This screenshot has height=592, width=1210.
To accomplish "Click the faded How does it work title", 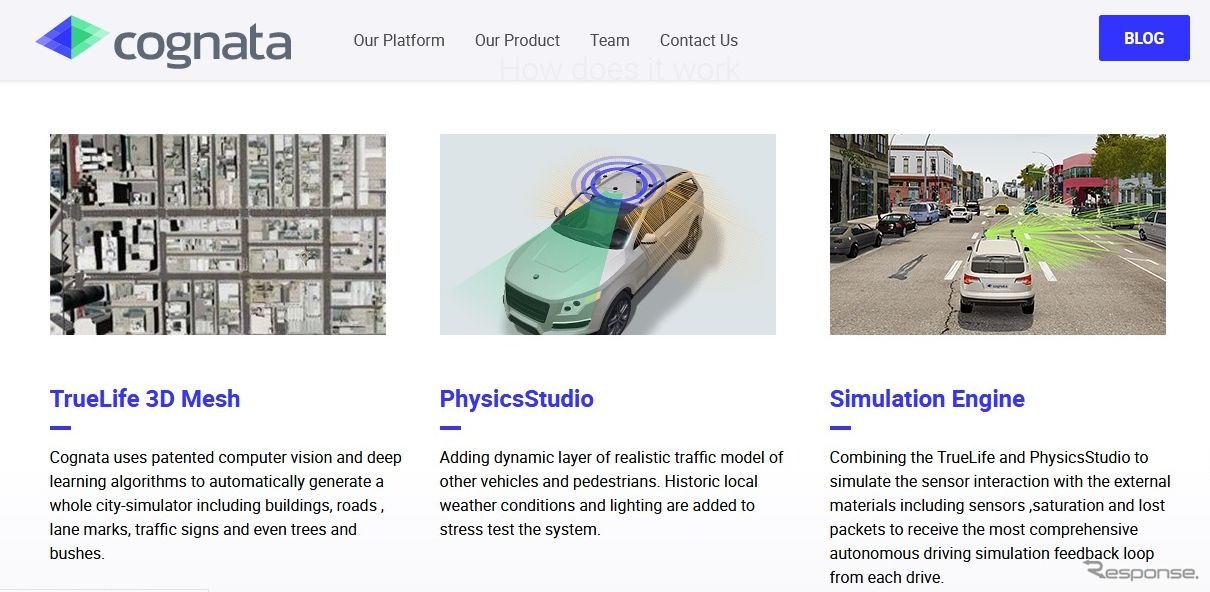I will [619, 70].
